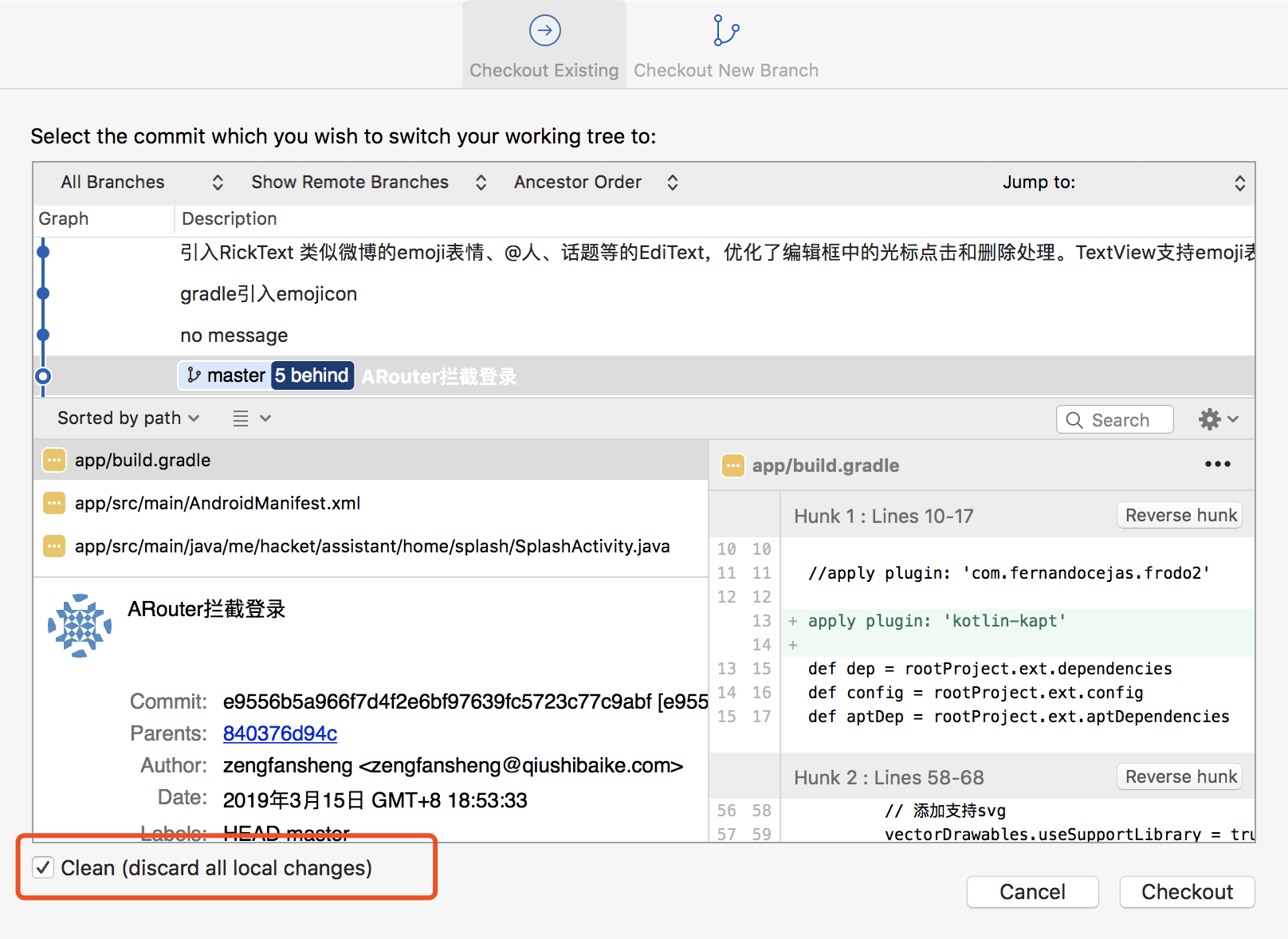Click the Search field
This screenshot has width=1288, height=939.
click(x=1115, y=420)
